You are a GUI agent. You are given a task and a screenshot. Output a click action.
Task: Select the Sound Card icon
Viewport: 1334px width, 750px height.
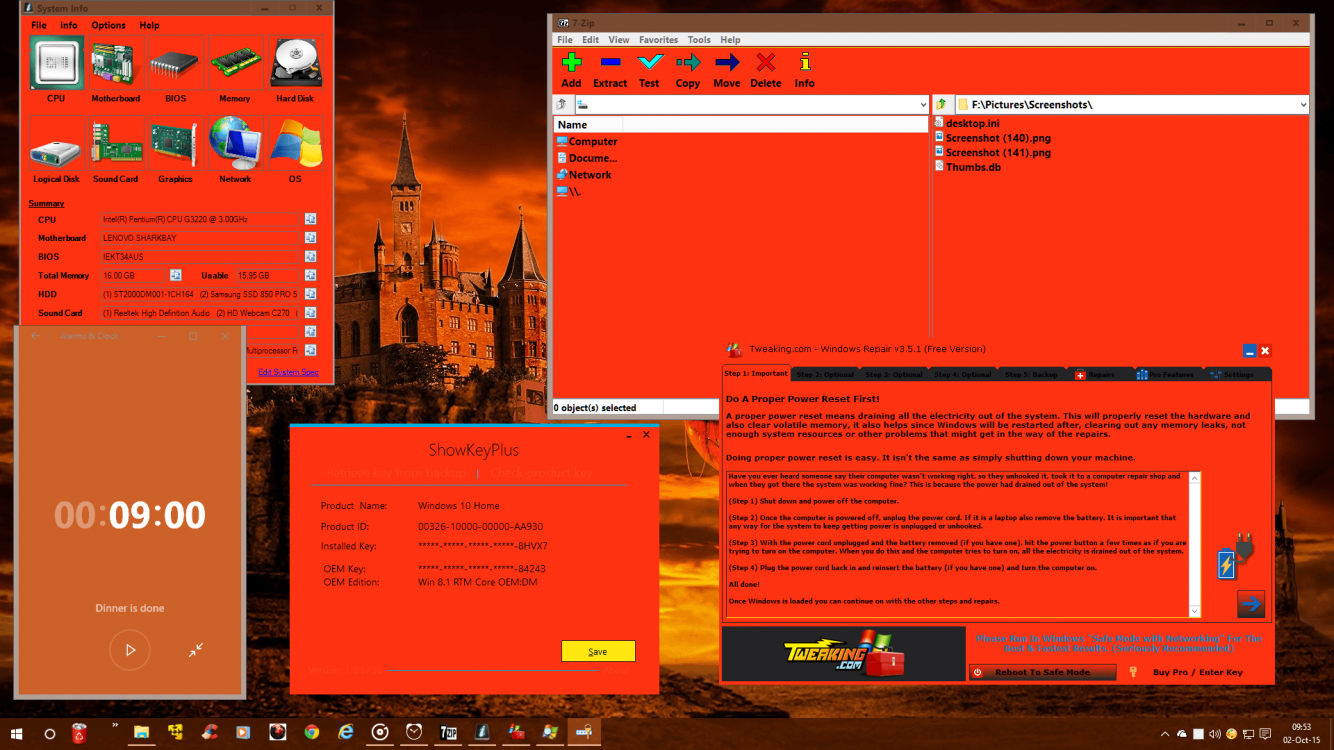(115, 144)
